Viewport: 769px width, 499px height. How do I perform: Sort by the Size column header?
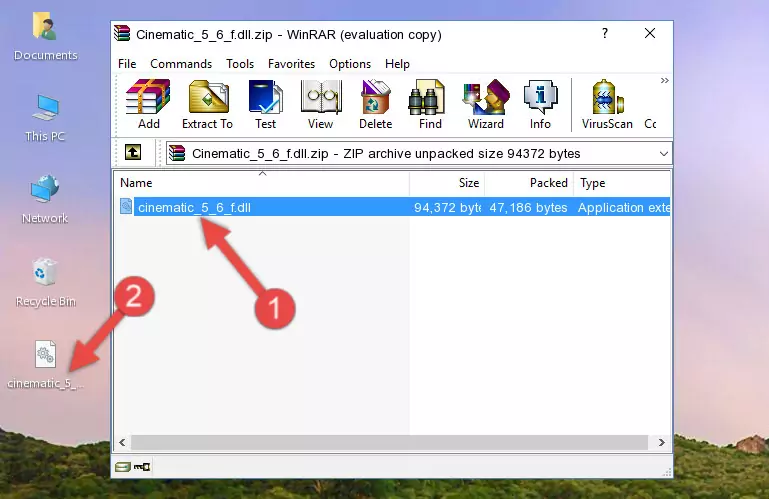(x=447, y=183)
